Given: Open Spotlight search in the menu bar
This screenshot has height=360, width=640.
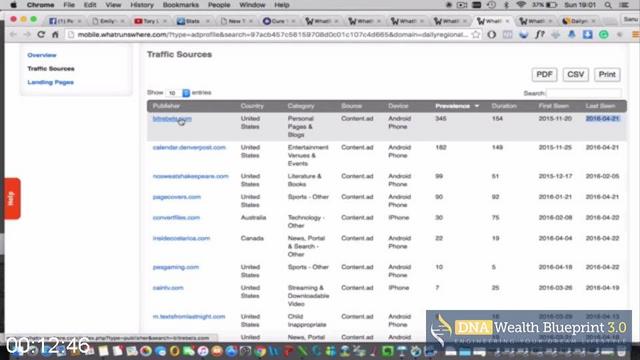Looking at the screenshot, I should point(608,5).
